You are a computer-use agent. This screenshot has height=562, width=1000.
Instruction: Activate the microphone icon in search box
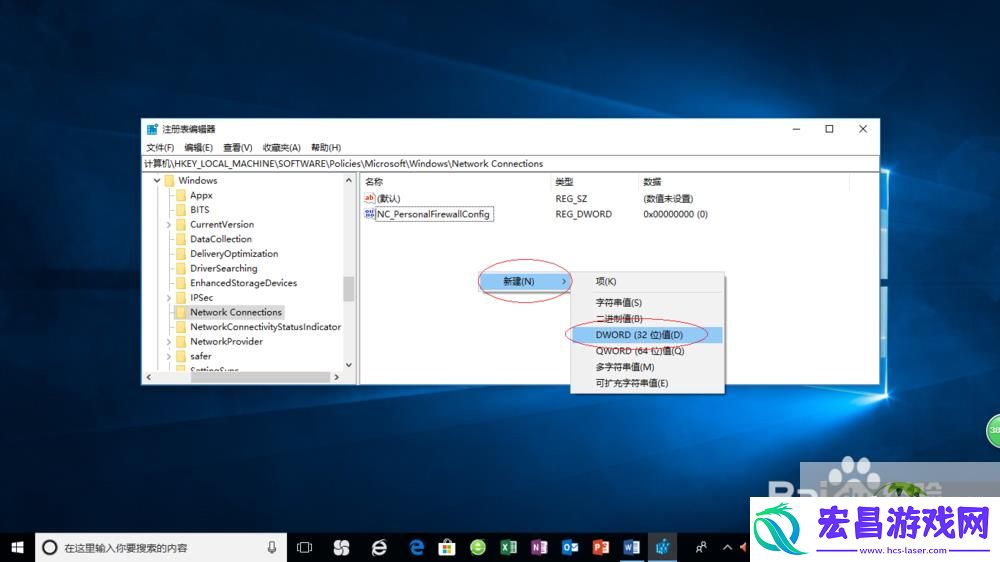272,547
